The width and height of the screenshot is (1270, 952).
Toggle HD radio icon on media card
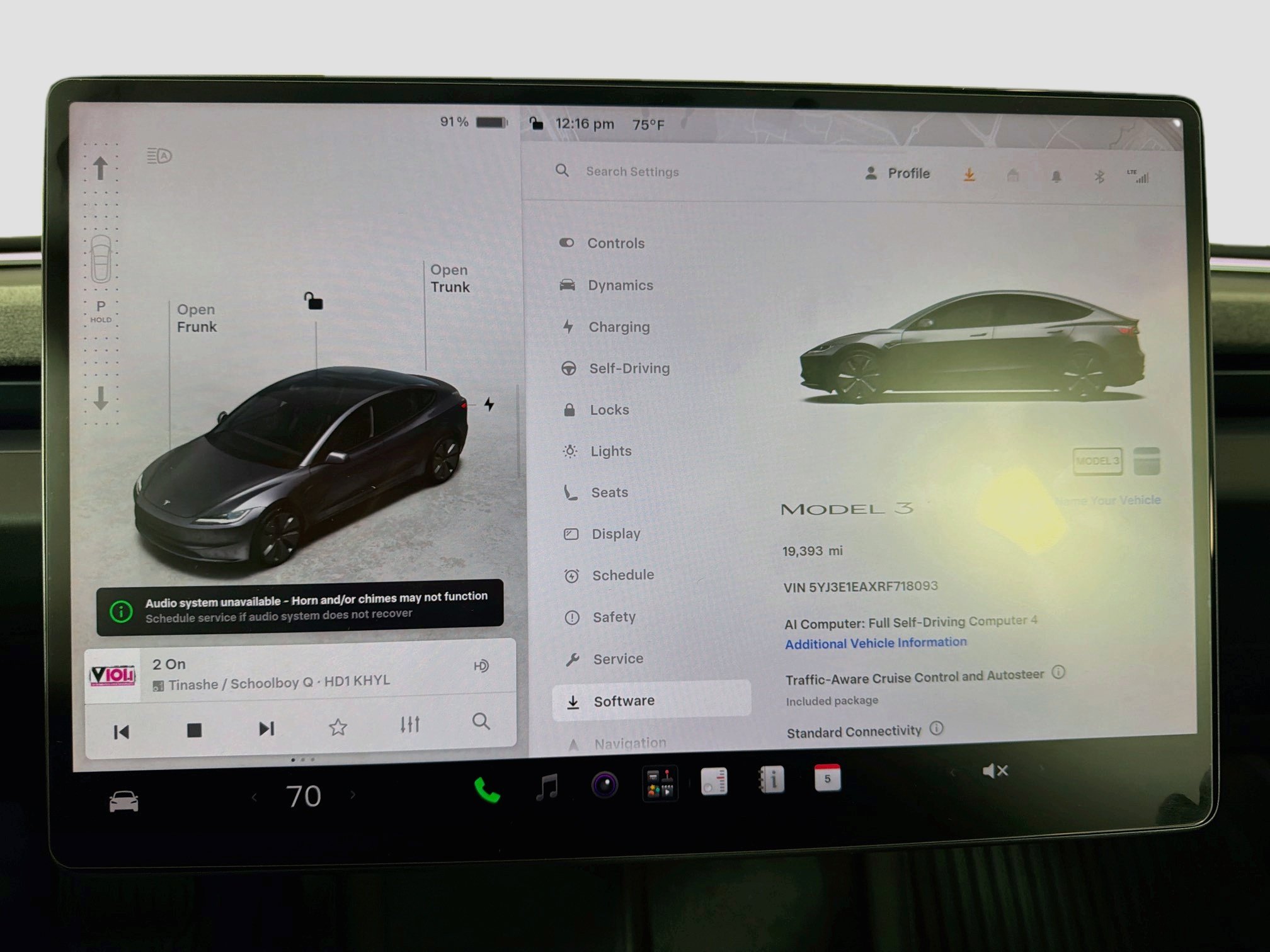coord(481,666)
